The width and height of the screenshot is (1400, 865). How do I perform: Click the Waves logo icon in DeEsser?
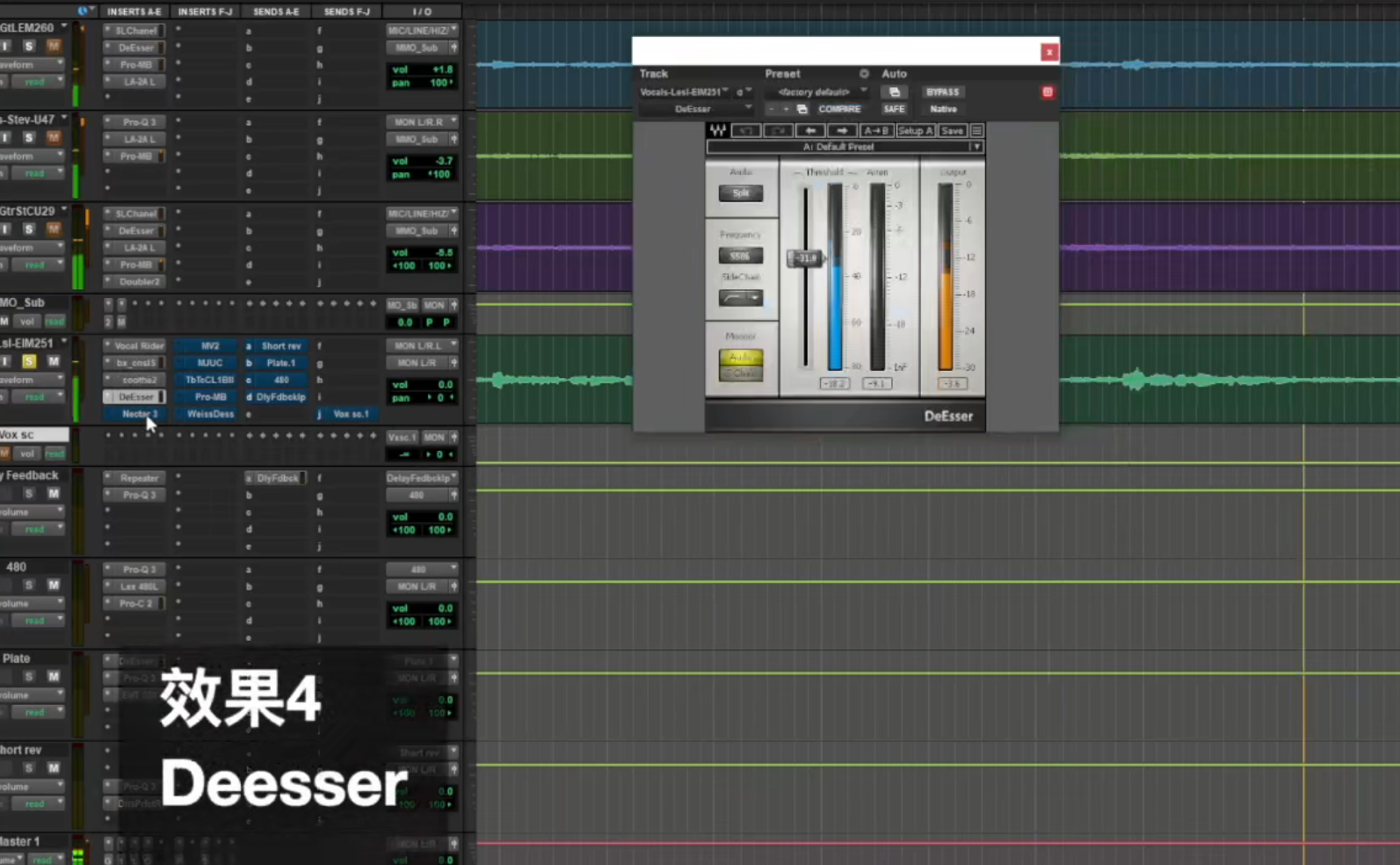point(717,131)
